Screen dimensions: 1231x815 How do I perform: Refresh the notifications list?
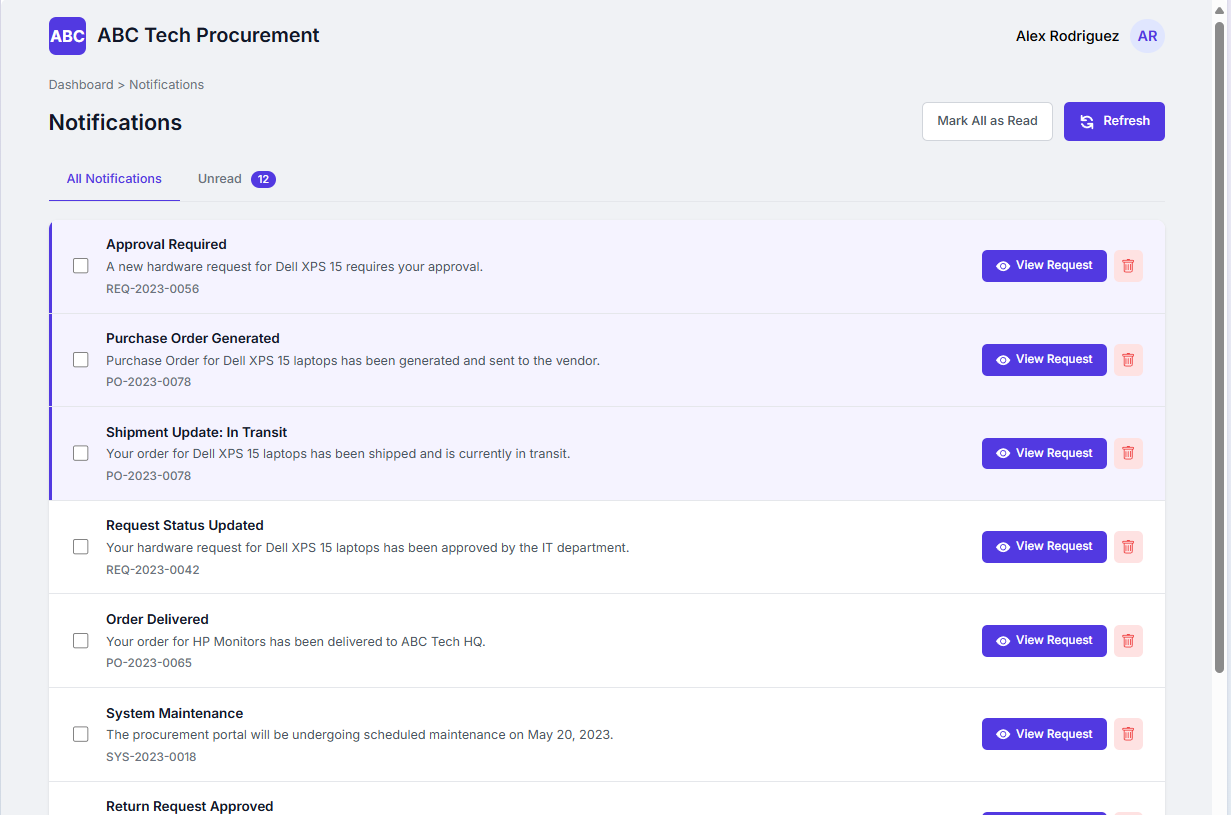click(1114, 121)
